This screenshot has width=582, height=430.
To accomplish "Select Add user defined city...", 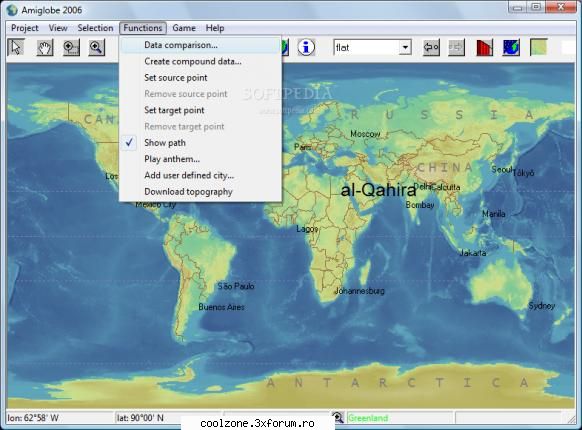I will pyautogui.click(x=200, y=175).
